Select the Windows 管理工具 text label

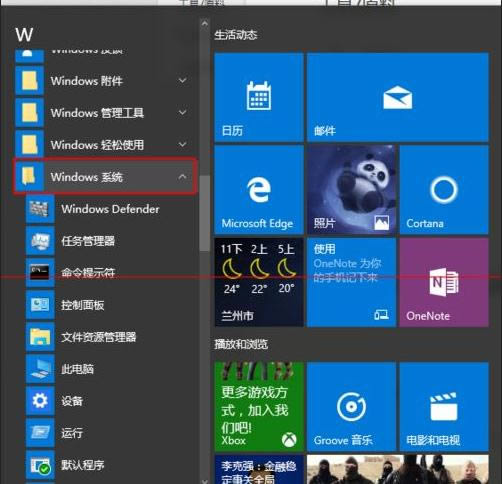(x=97, y=113)
